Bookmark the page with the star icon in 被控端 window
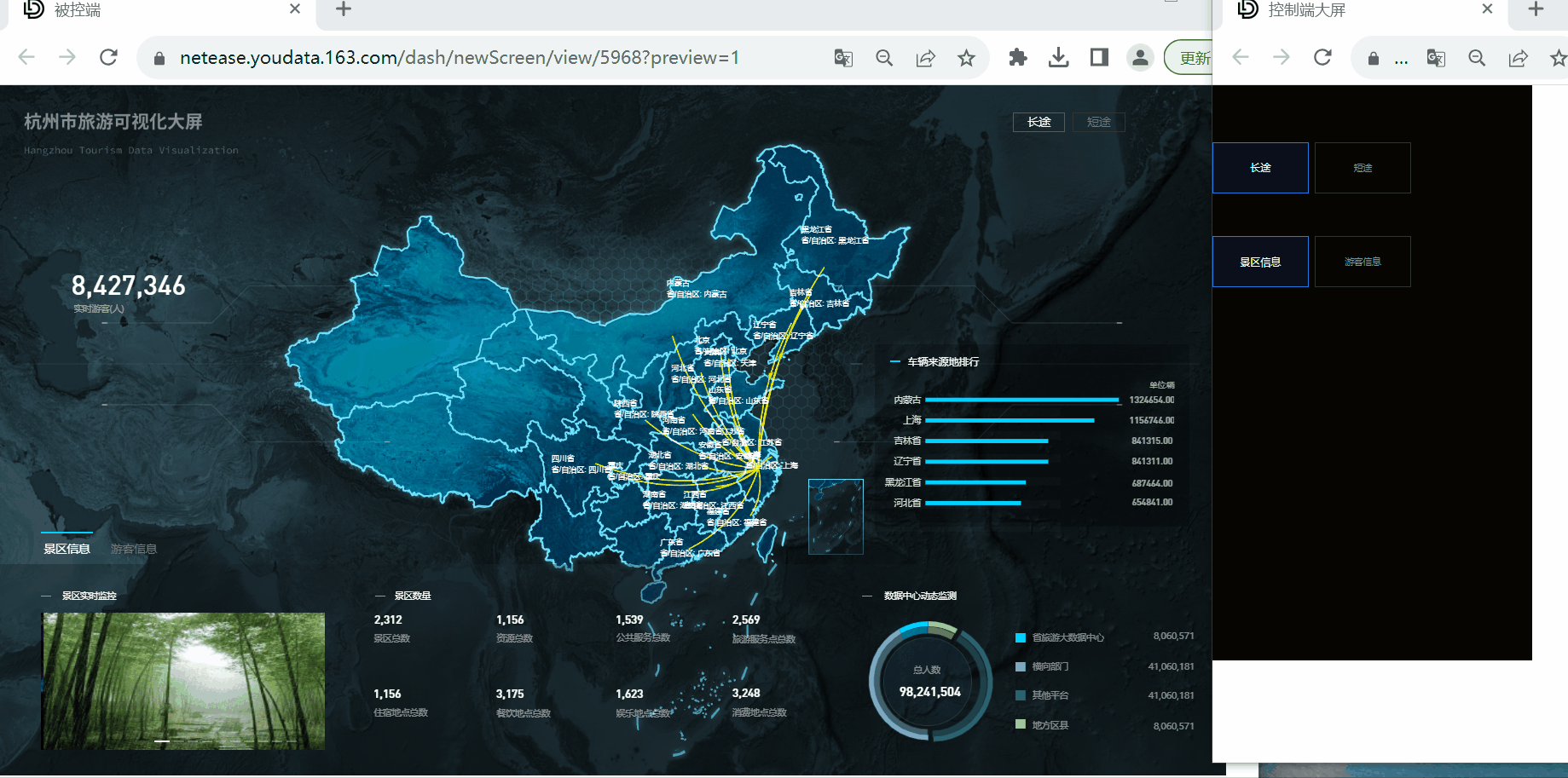1568x778 pixels. coord(966,58)
